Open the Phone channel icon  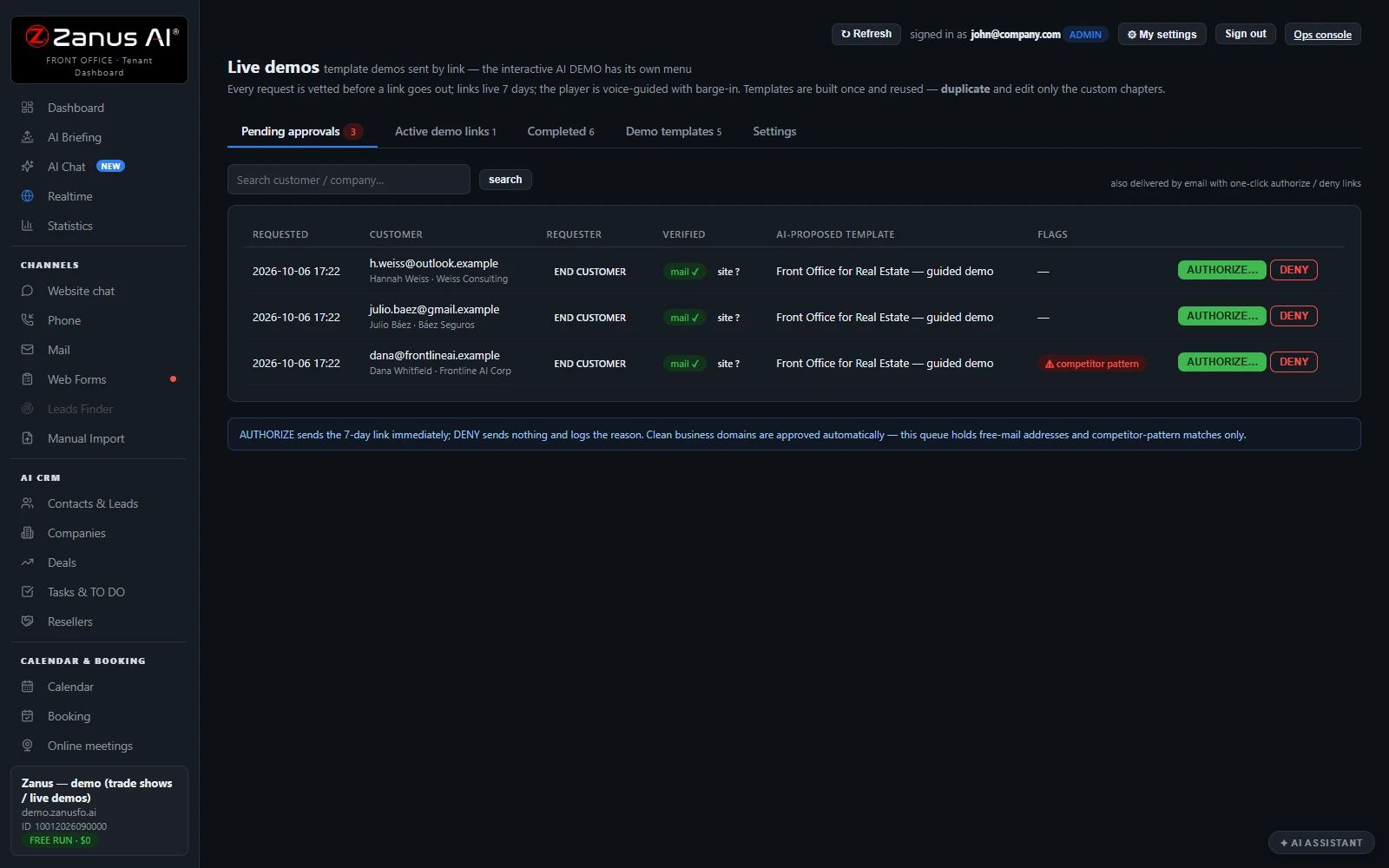coord(27,320)
